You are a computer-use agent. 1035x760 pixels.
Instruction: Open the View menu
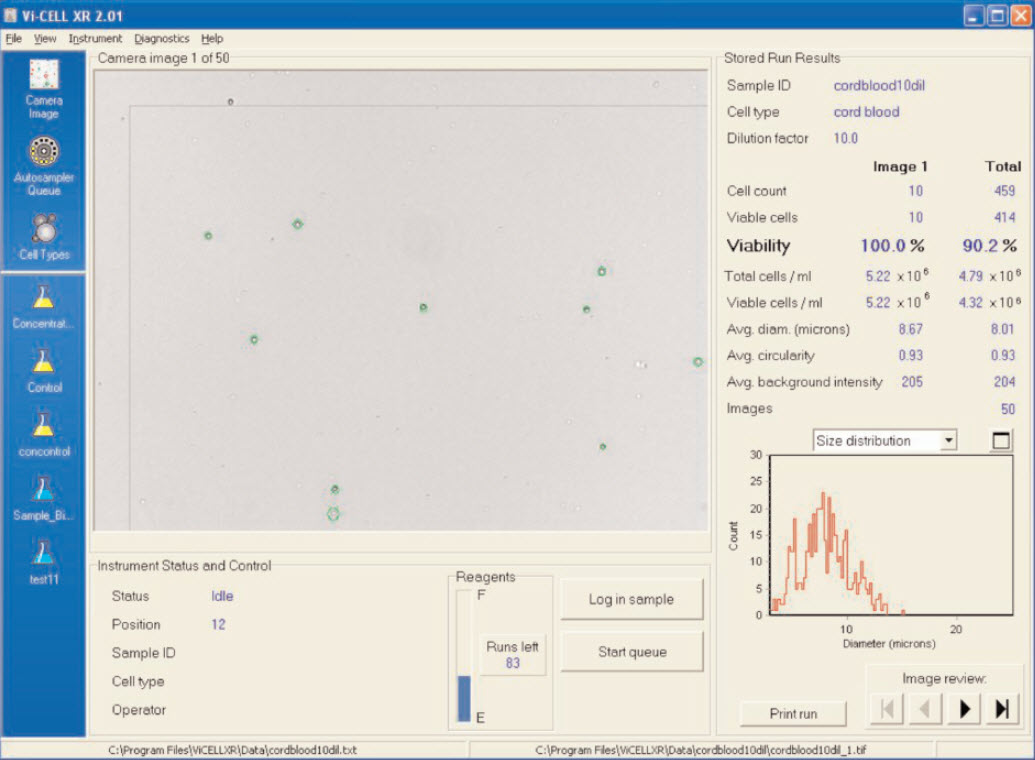pyautogui.click(x=45, y=38)
